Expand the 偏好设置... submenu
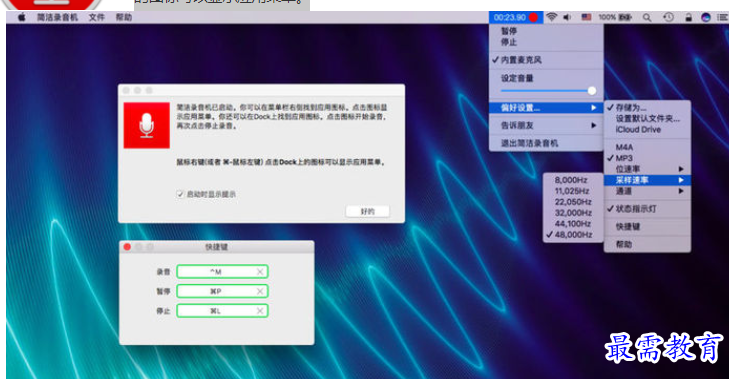 [546, 108]
